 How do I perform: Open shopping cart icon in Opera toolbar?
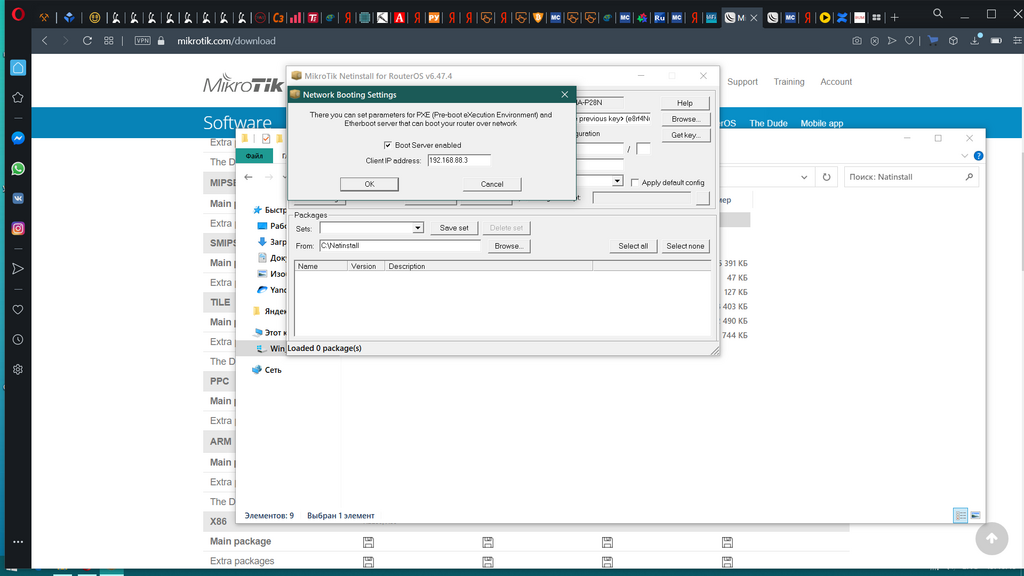pyautogui.click(x=933, y=40)
